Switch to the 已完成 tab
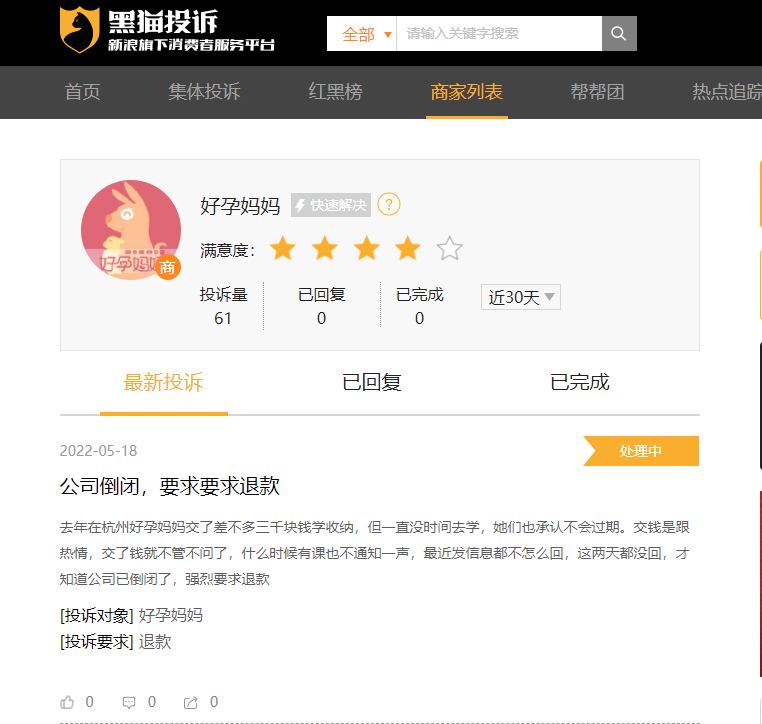The height and width of the screenshot is (724, 762). [579, 382]
